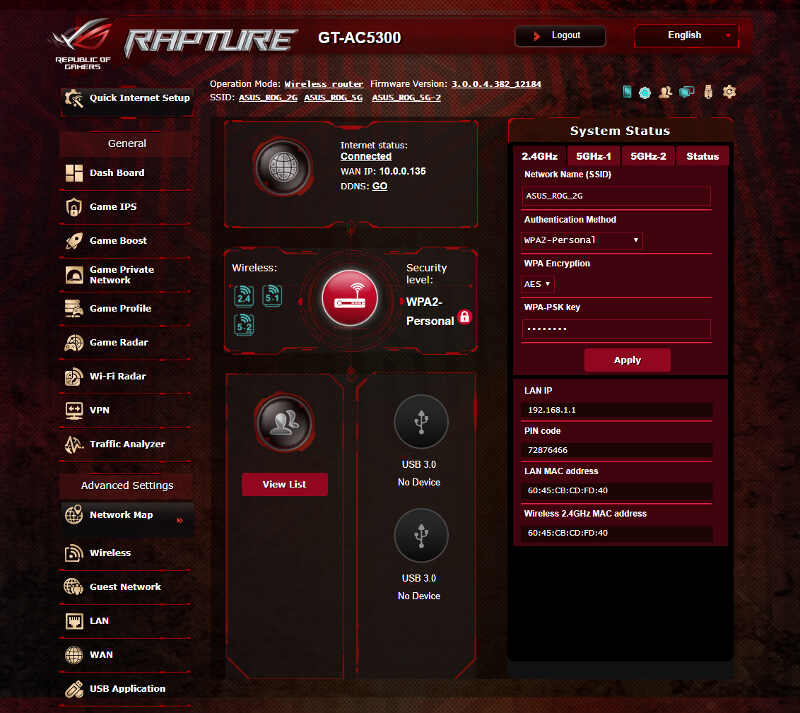This screenshot has width=800, height=713.
Task: Open the second USB 3.0 port icon
Action: pyautogui.click(x=420, y=535)
